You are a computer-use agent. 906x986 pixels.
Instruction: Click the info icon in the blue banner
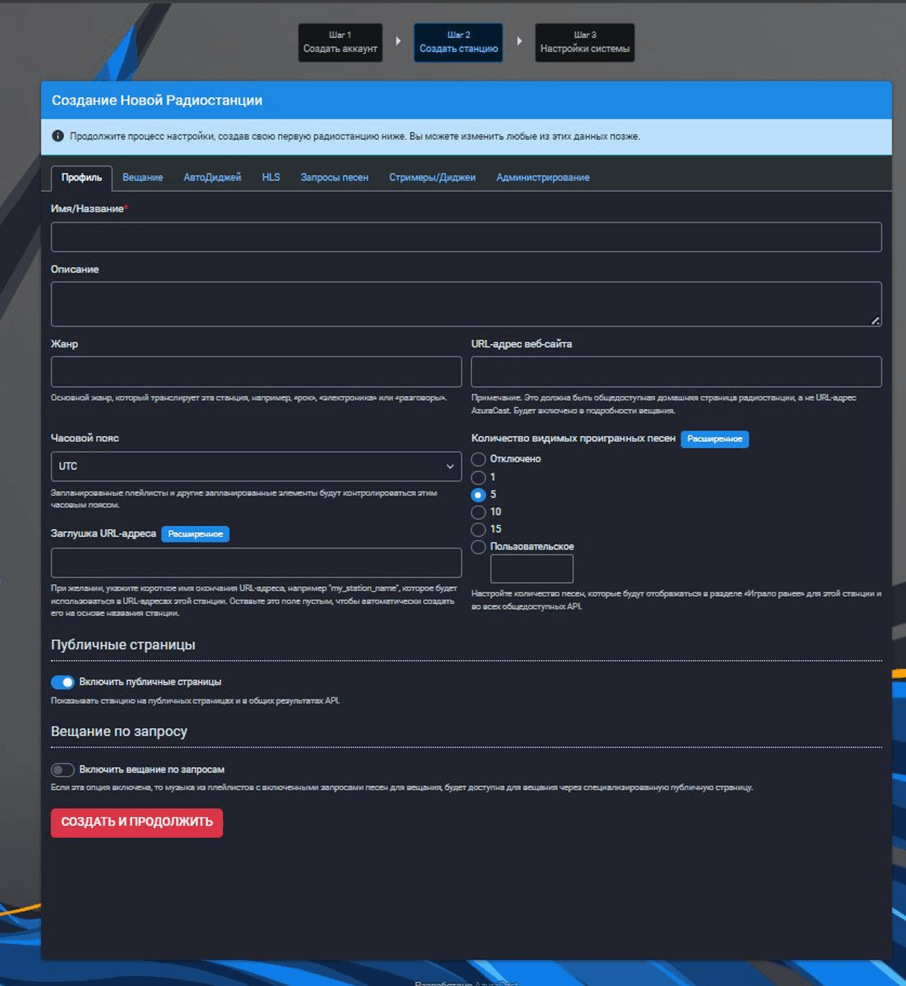click(x=58, y=136)
